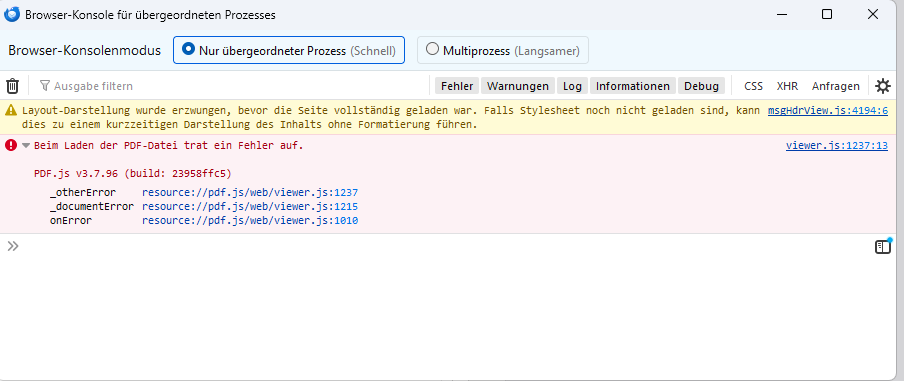
Task: Focus the Ausgabe filtern input field
Action: coord(231,86)
